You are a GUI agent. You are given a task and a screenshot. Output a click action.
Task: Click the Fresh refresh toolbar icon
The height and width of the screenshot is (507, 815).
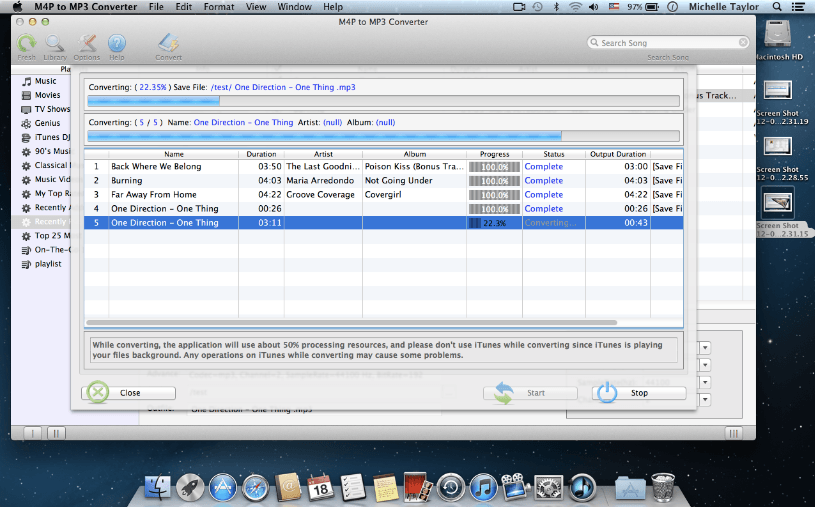click(26, 44)
